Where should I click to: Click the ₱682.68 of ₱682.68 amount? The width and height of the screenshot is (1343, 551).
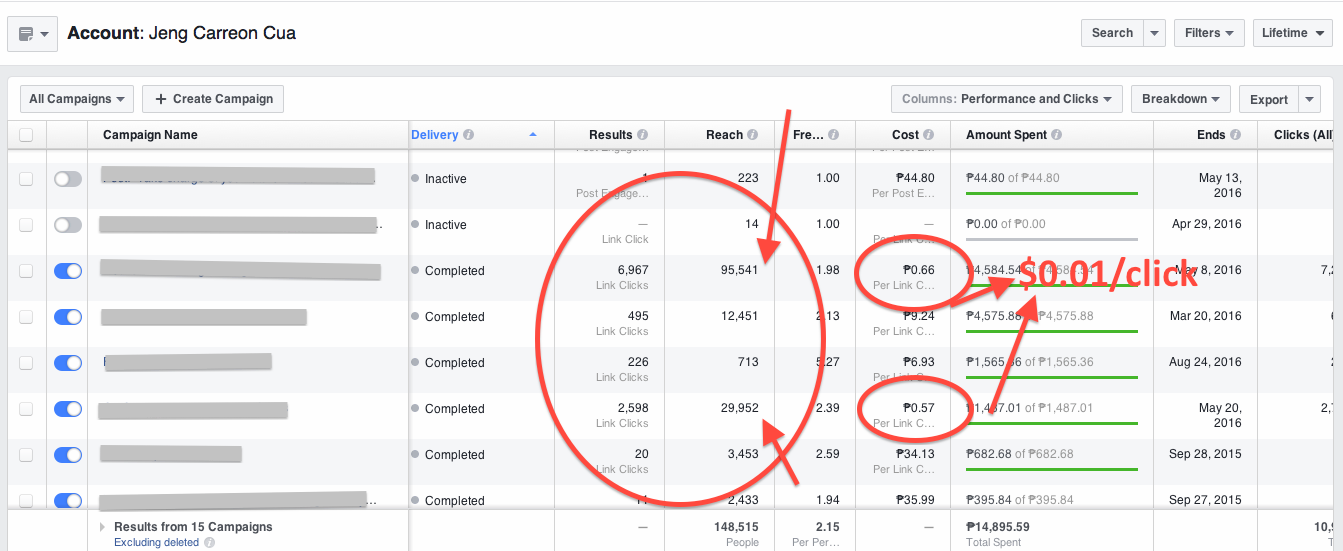coord(1020,455)
